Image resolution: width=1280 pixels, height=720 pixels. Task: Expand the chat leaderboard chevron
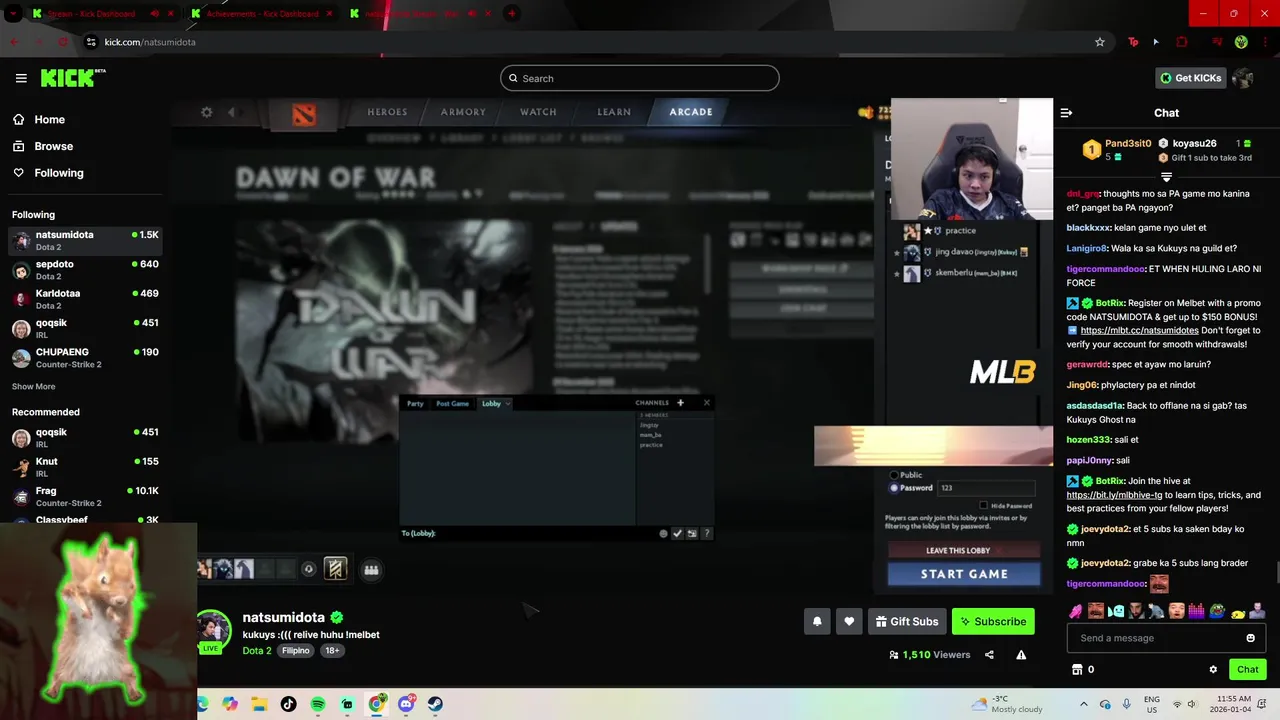tap(1166, 177)
